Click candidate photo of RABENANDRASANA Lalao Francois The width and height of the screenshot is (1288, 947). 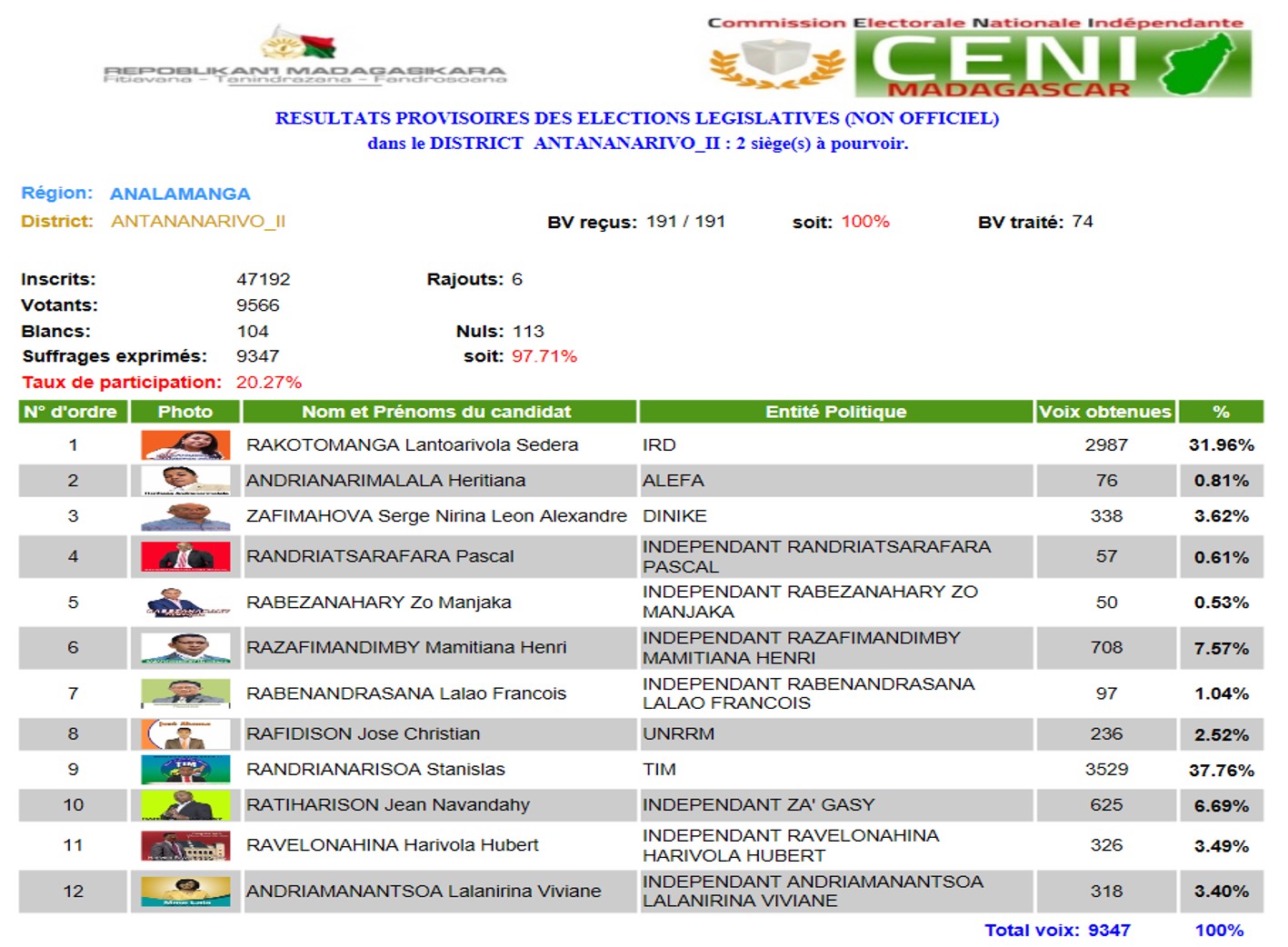pyautogui.click(x=185, y=693)
